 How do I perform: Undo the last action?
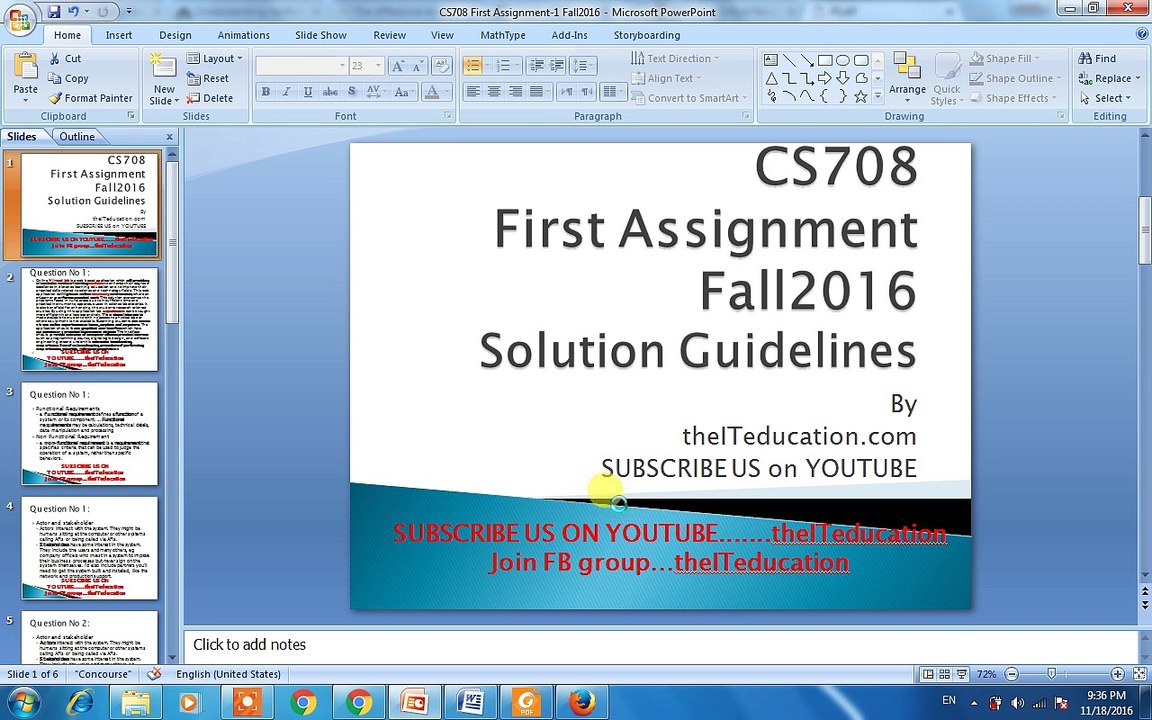(73, 12)
